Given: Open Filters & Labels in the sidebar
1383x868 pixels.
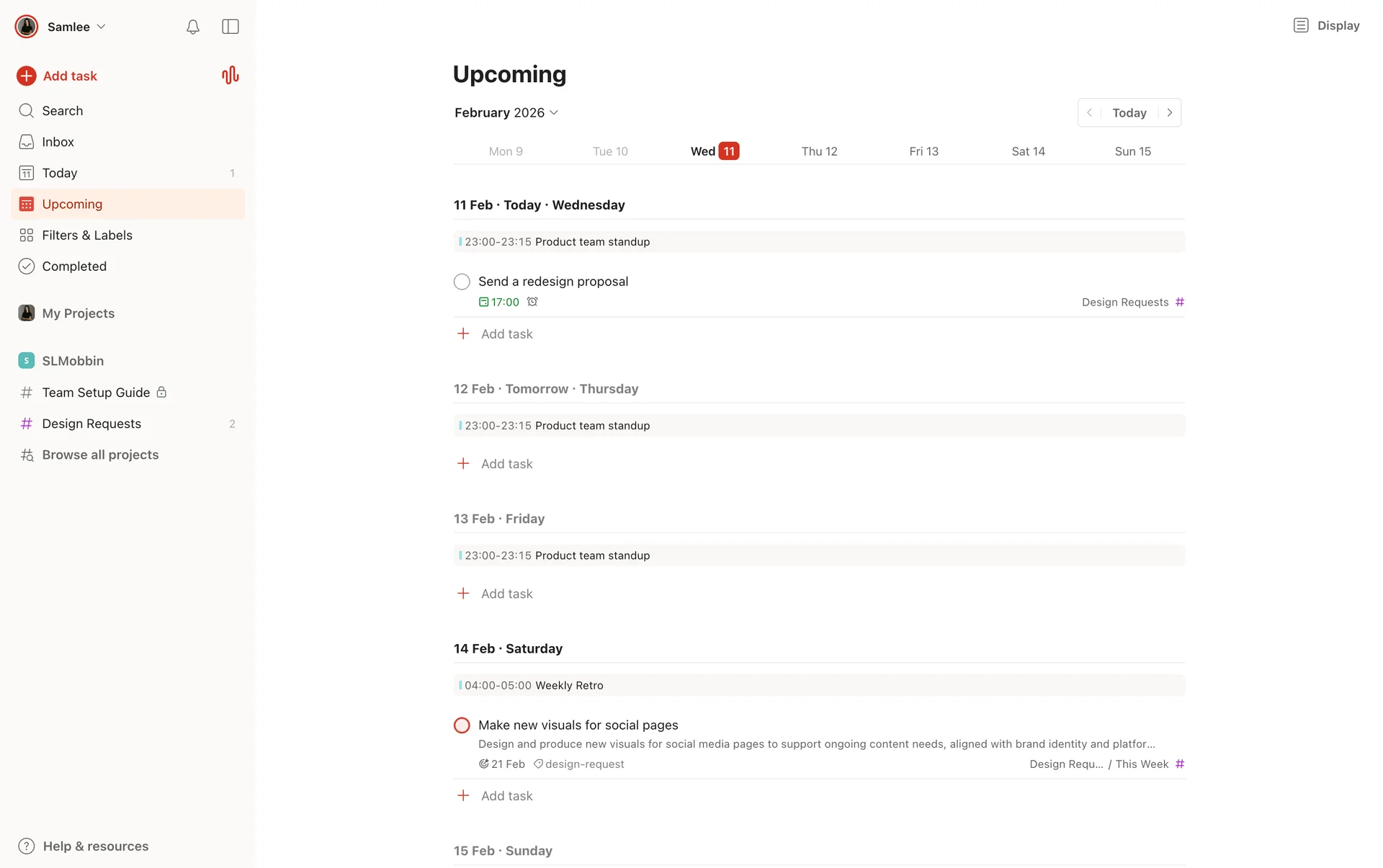Looking at the screenshot, I should click(86, 235).
